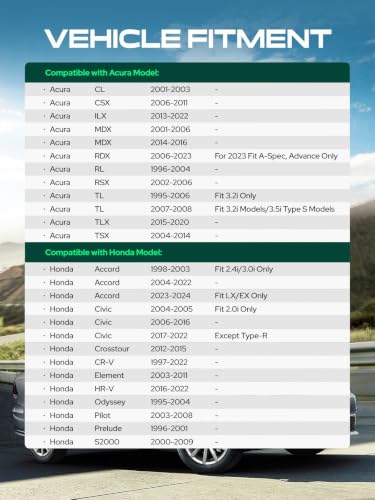This screenshot has height=500, width=375.
Task: Click the MDX 2014-2016 year range
Action: [169, 143]
